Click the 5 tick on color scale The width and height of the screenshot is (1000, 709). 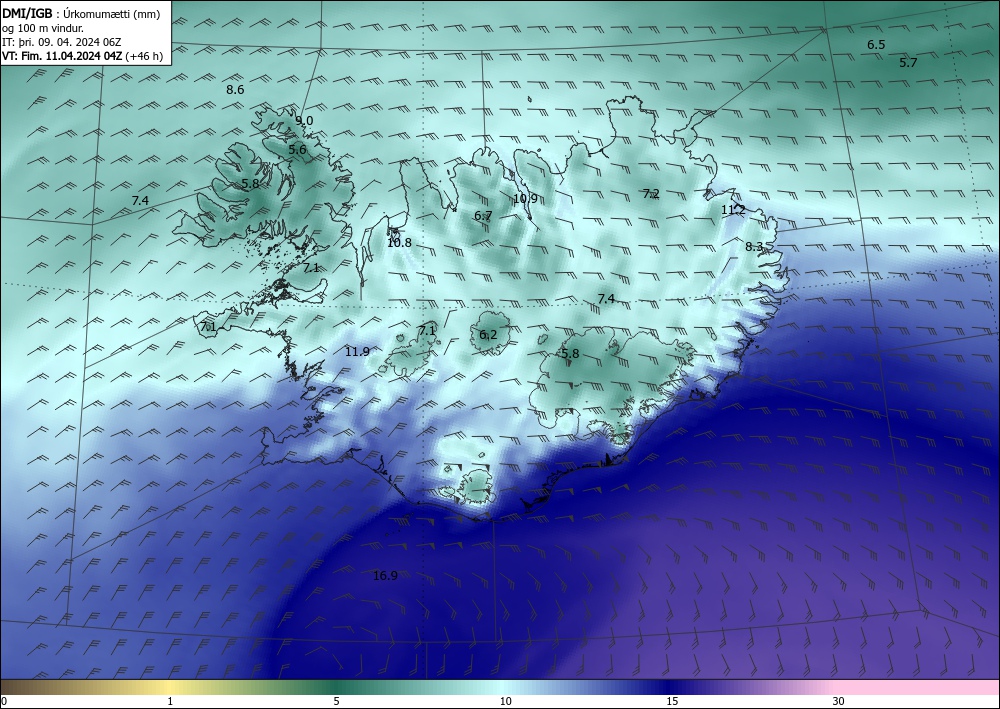pyautogui.click(x=336, y=702)
